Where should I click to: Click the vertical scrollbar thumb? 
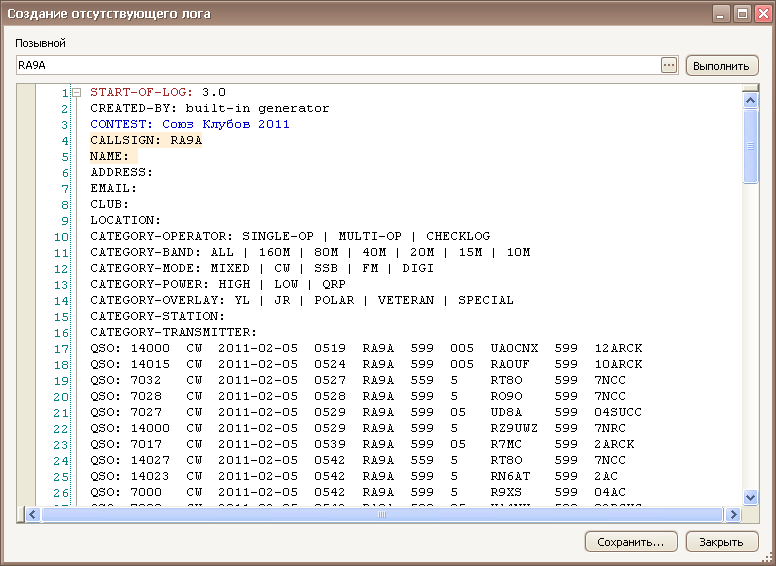click(x=750, y=146)
